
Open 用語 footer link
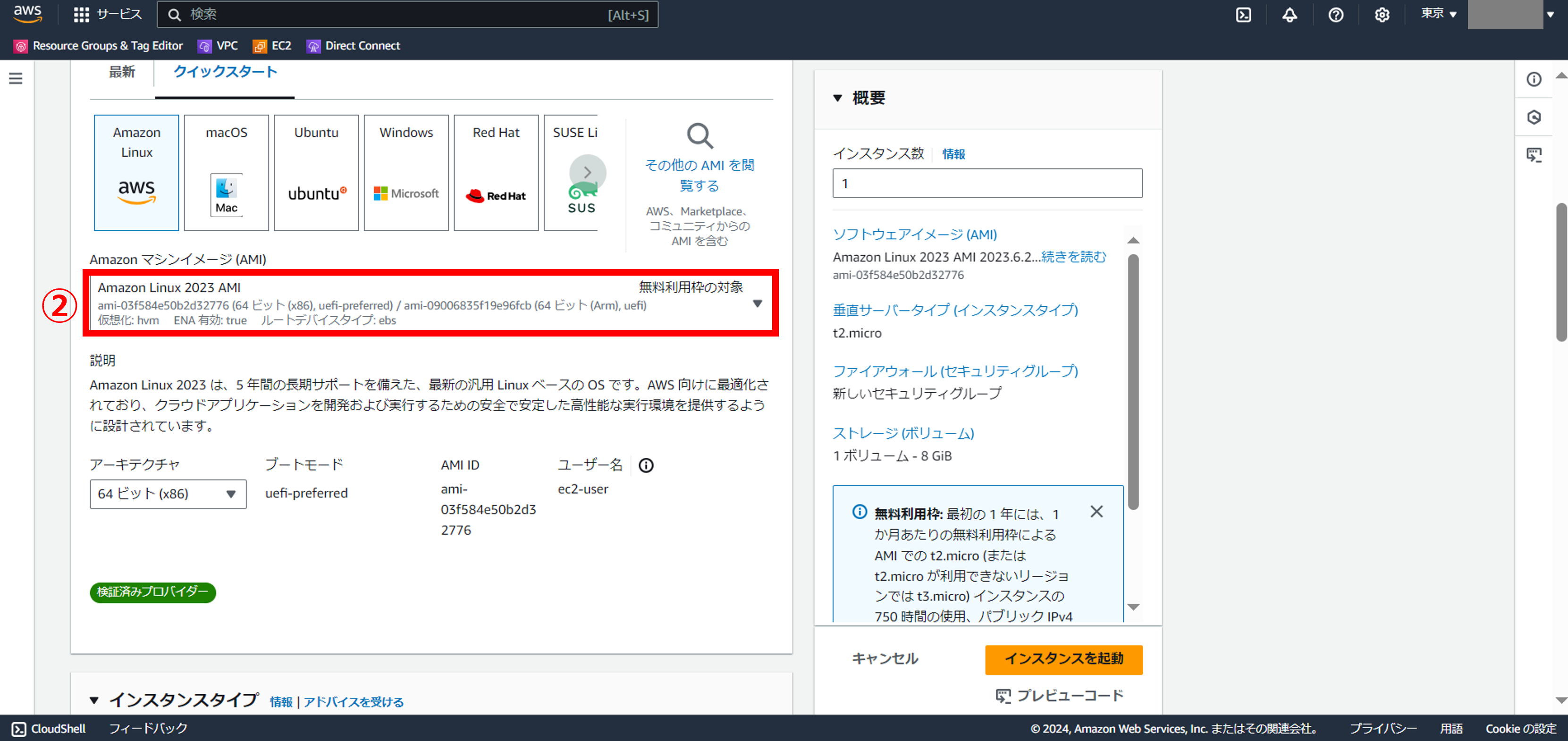1451,728
